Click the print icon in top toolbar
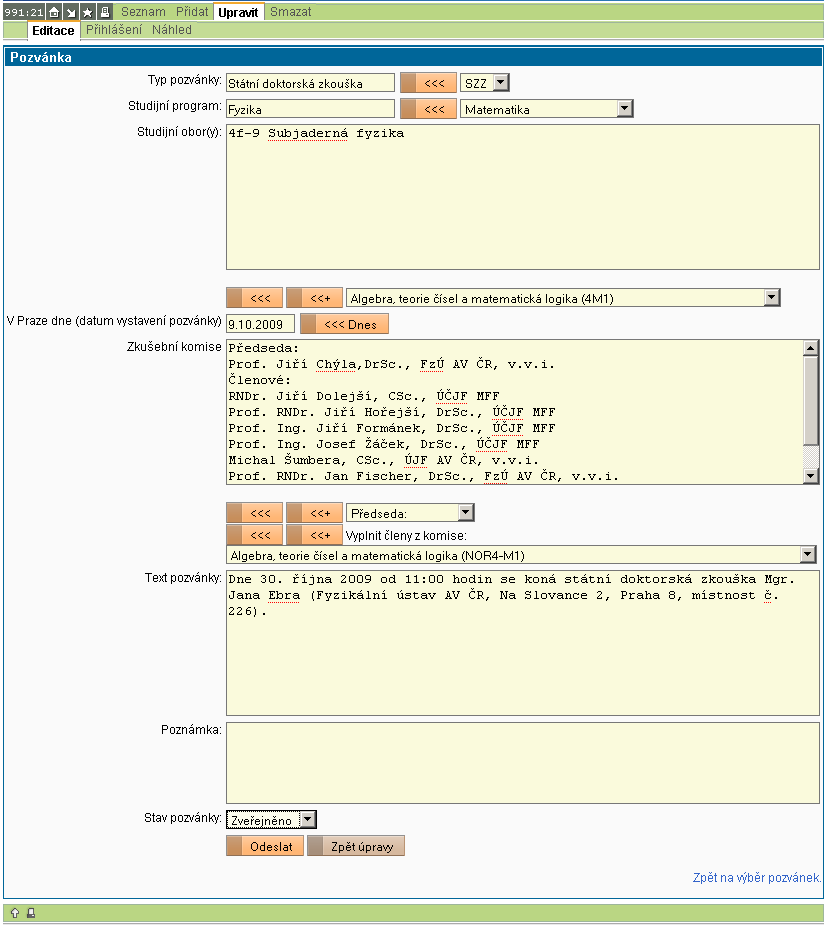This screenshot has width=827, height=925. click(104, 12)
